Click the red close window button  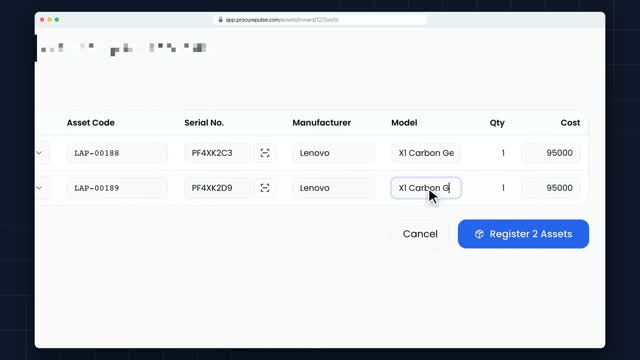point(42,20)
